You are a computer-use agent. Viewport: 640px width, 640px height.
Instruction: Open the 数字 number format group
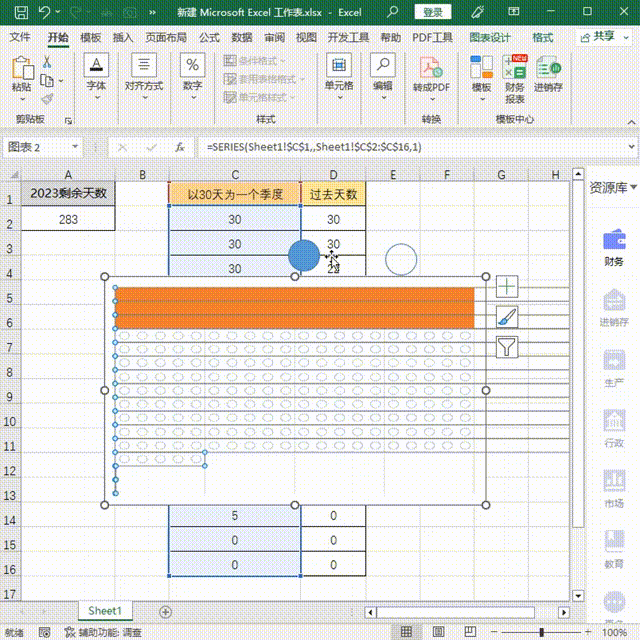pos(193,77)
